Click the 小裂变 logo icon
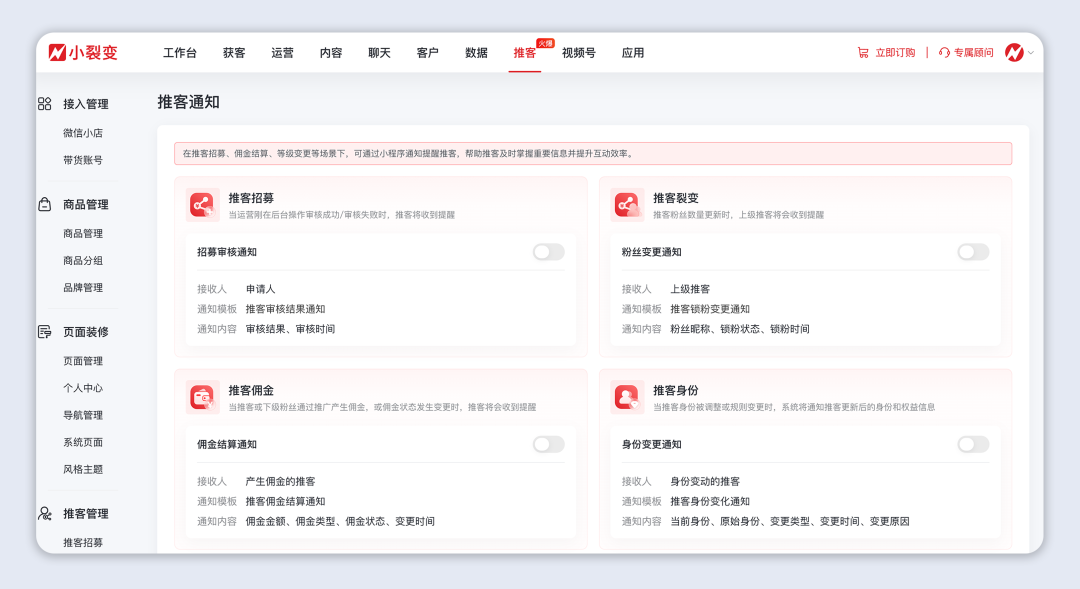 [x=54, y=53]
